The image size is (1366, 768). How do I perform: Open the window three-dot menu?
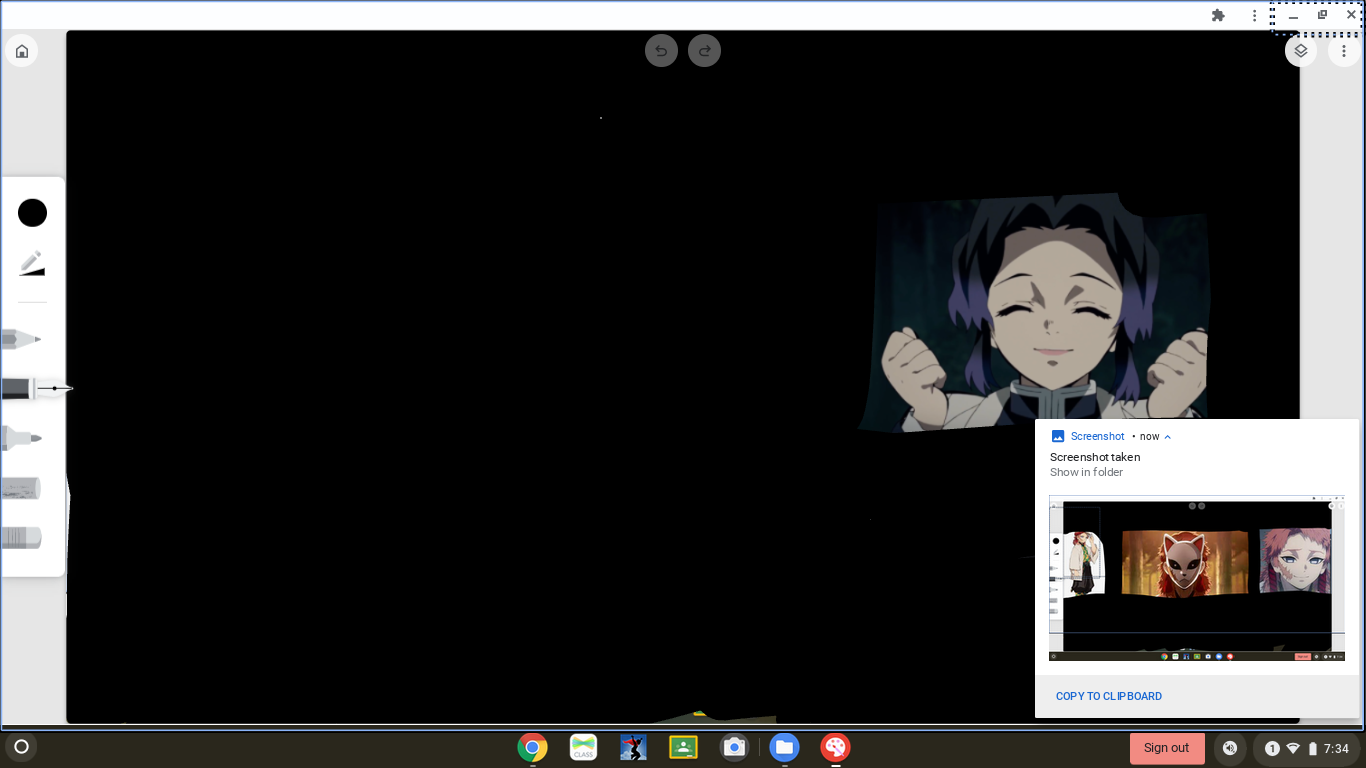(1254, 15)
